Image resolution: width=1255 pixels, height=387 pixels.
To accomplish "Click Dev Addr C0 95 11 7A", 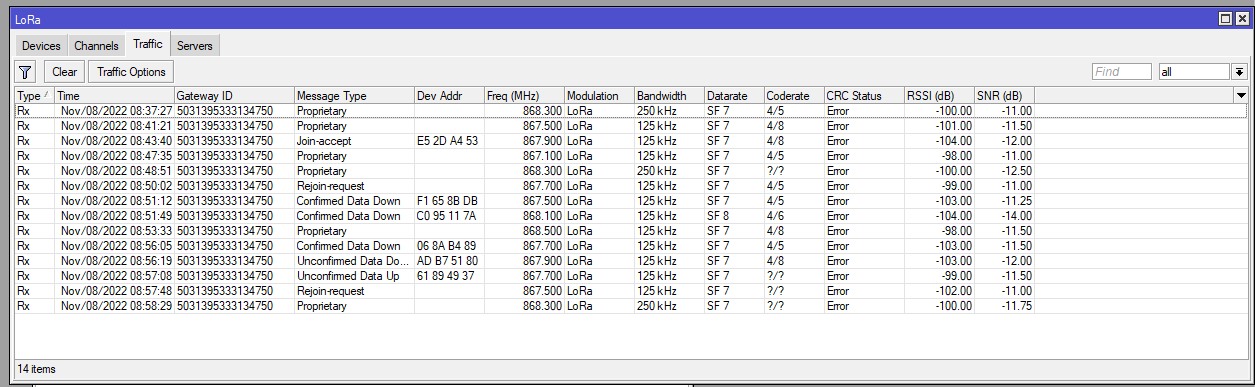I will (447, 216).
